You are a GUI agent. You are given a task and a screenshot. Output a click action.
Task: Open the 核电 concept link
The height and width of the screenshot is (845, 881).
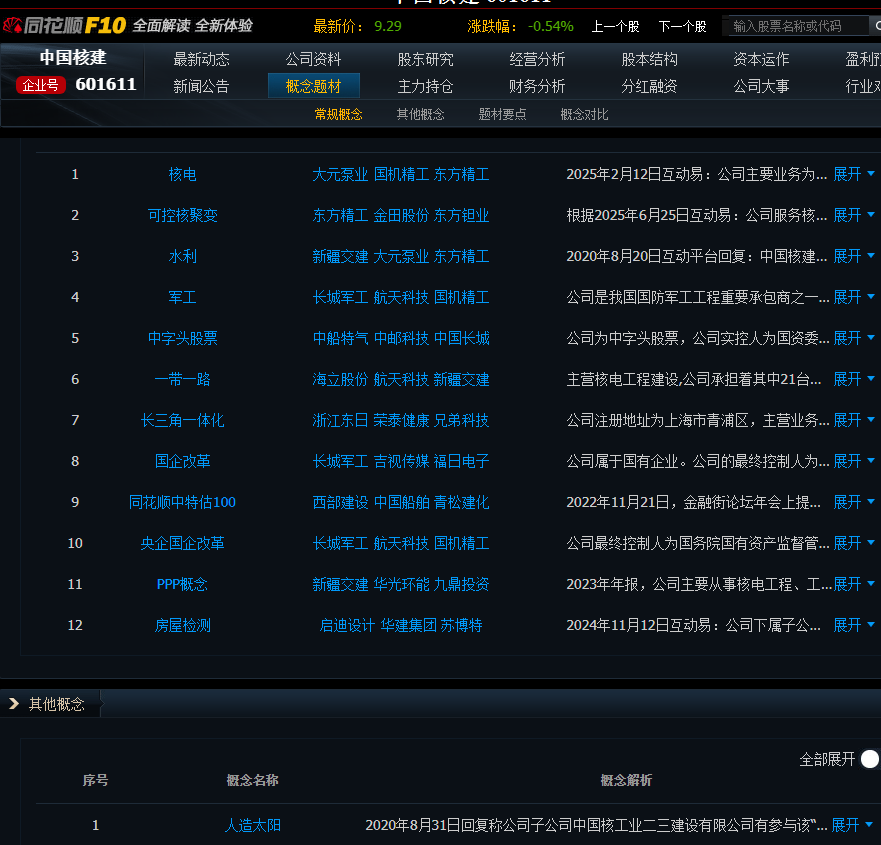coord(183,174)
